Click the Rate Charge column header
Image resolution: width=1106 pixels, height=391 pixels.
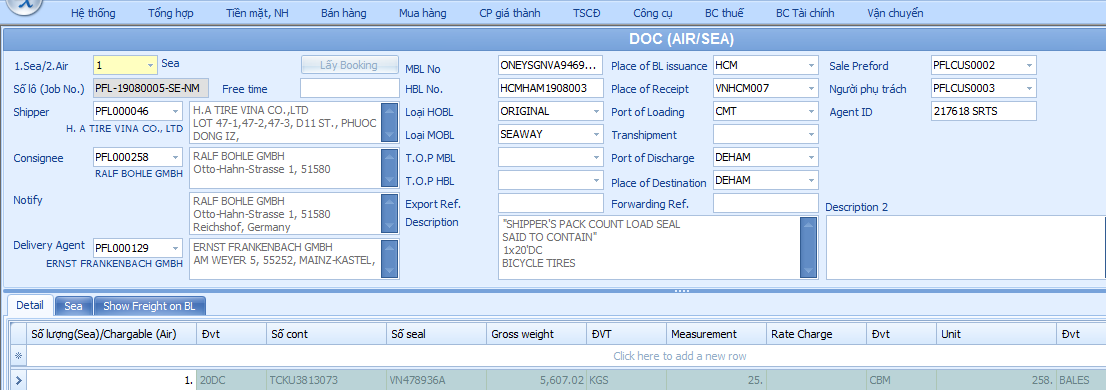[x=817, y=334]
